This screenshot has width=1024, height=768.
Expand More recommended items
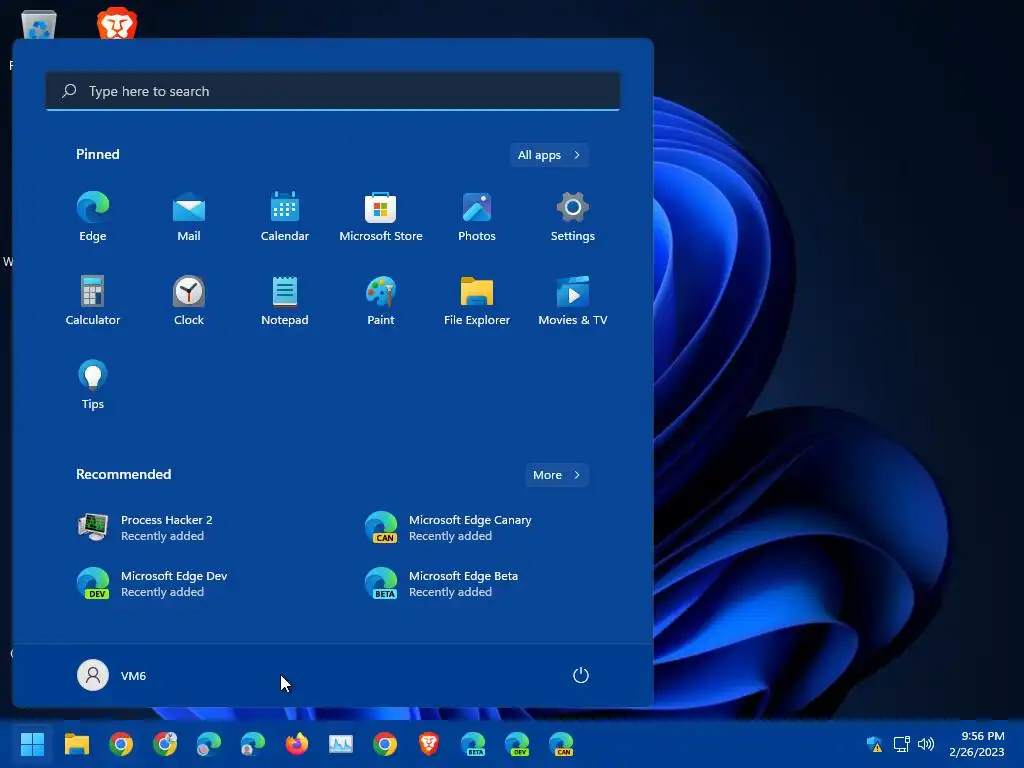tap(557, 475)
